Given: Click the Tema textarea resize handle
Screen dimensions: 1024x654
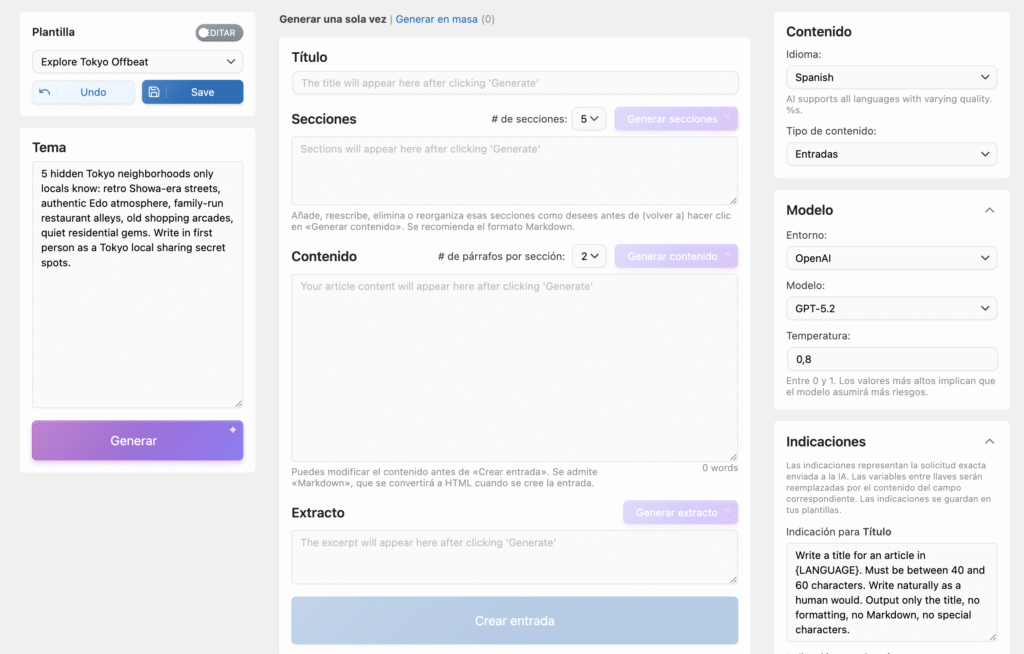Looking at the screenshot, I should pos(238,403).
